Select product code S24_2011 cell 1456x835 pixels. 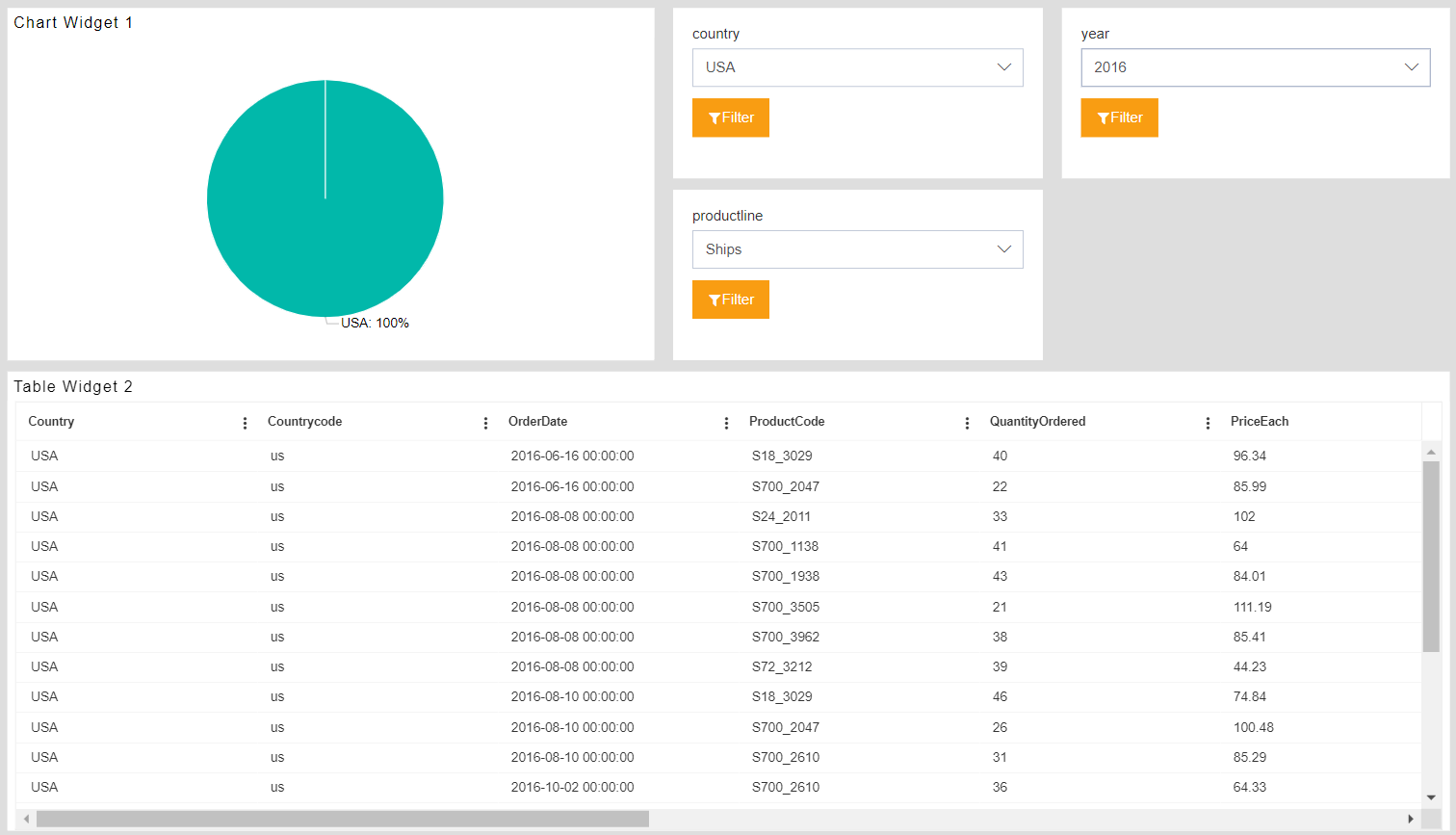(x=781, y=516)
